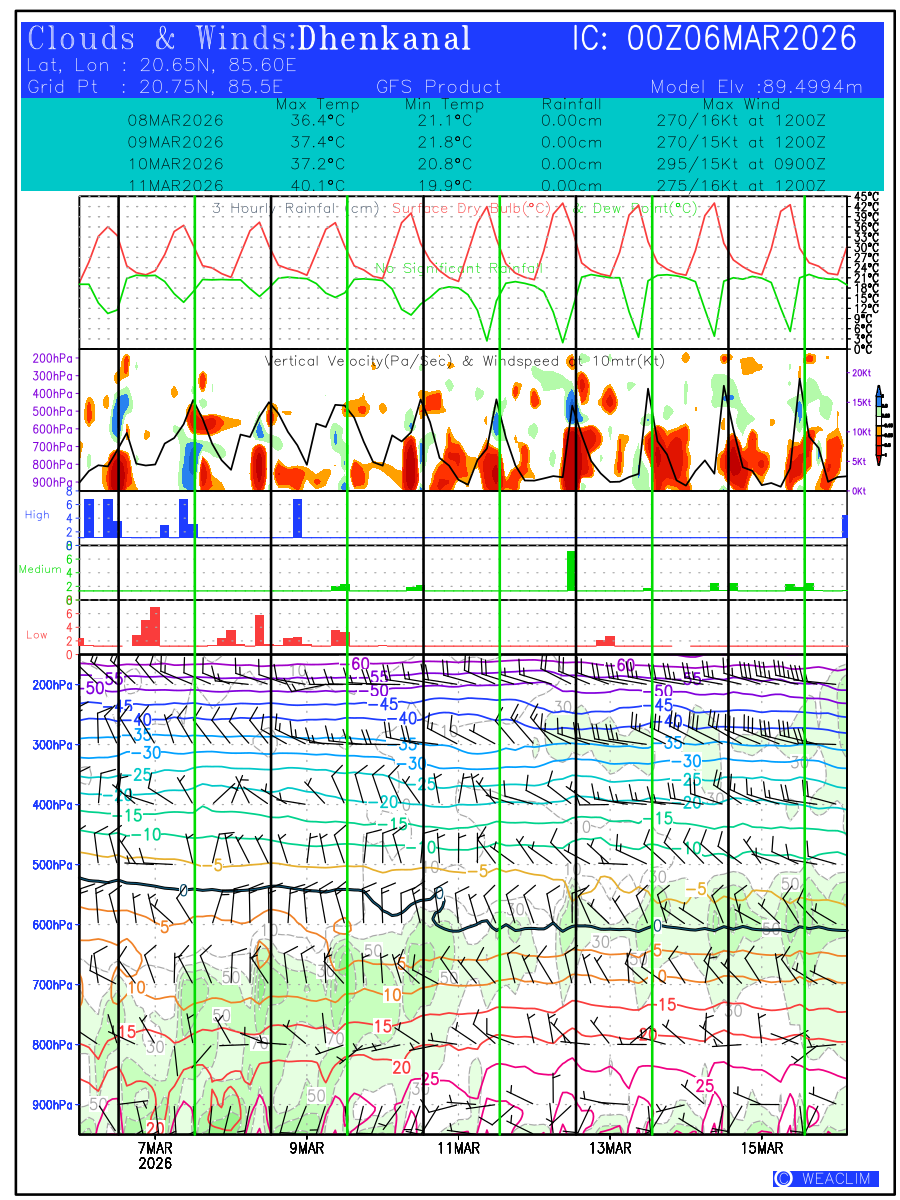Click the High cloud panel label
Viewport: 900px width, 1200px height.
(x=37, y=514)
